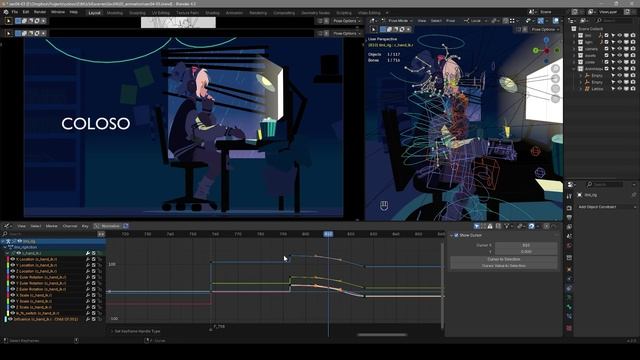Screen dimensions: 640x360
Task: Collapse the Show Cursor panel
Action: [451, 236]
